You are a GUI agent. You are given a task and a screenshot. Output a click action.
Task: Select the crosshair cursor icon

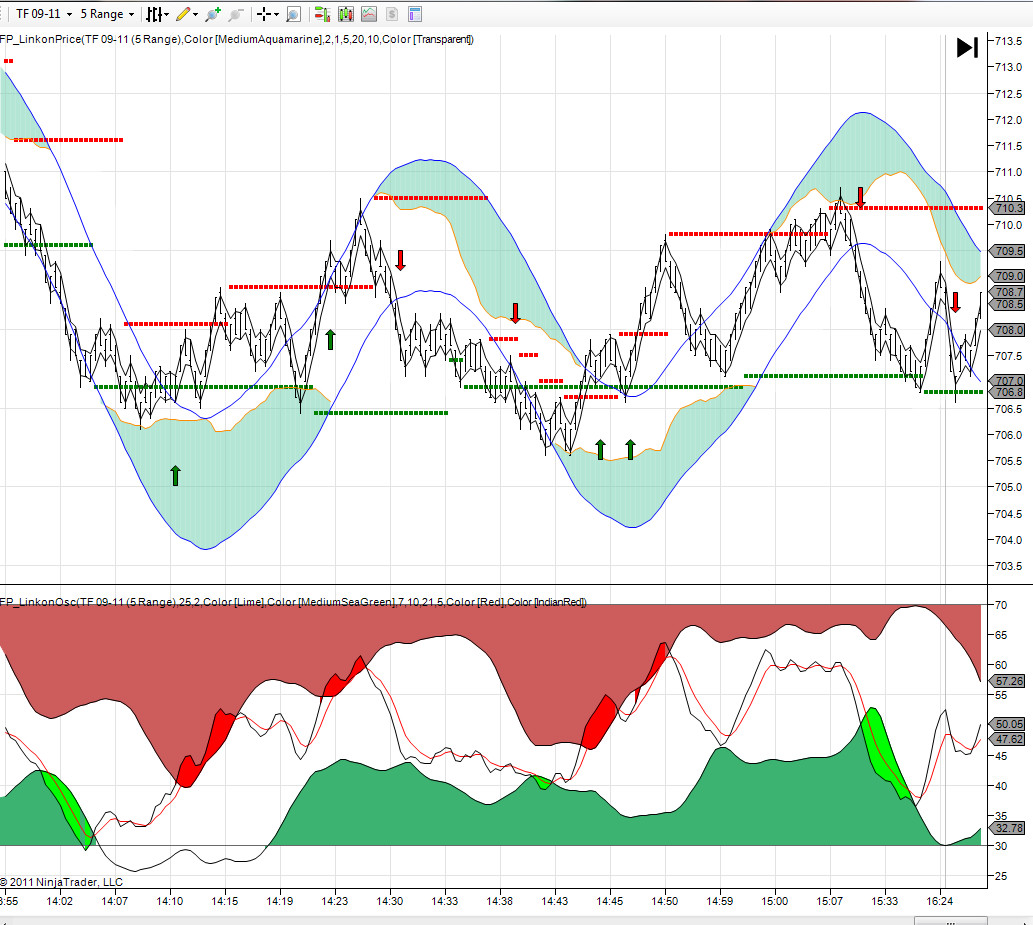point(264,14)
